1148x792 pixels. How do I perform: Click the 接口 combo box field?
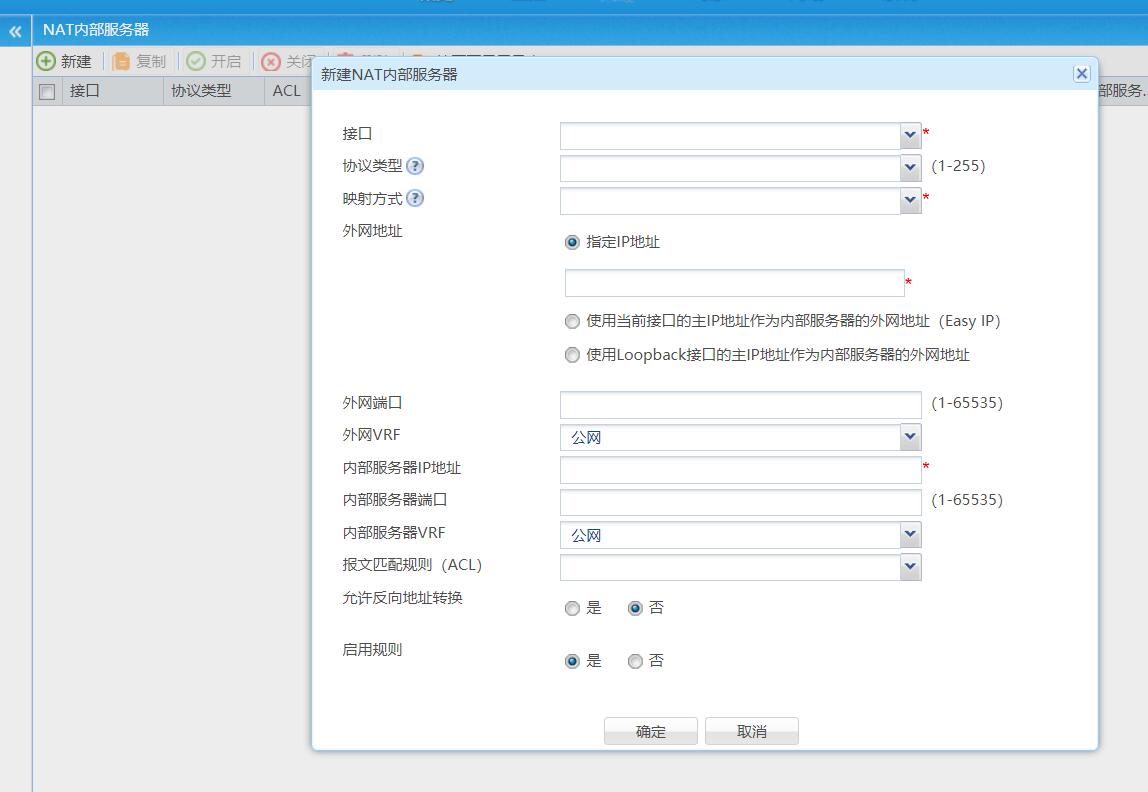tap(730, 135)
